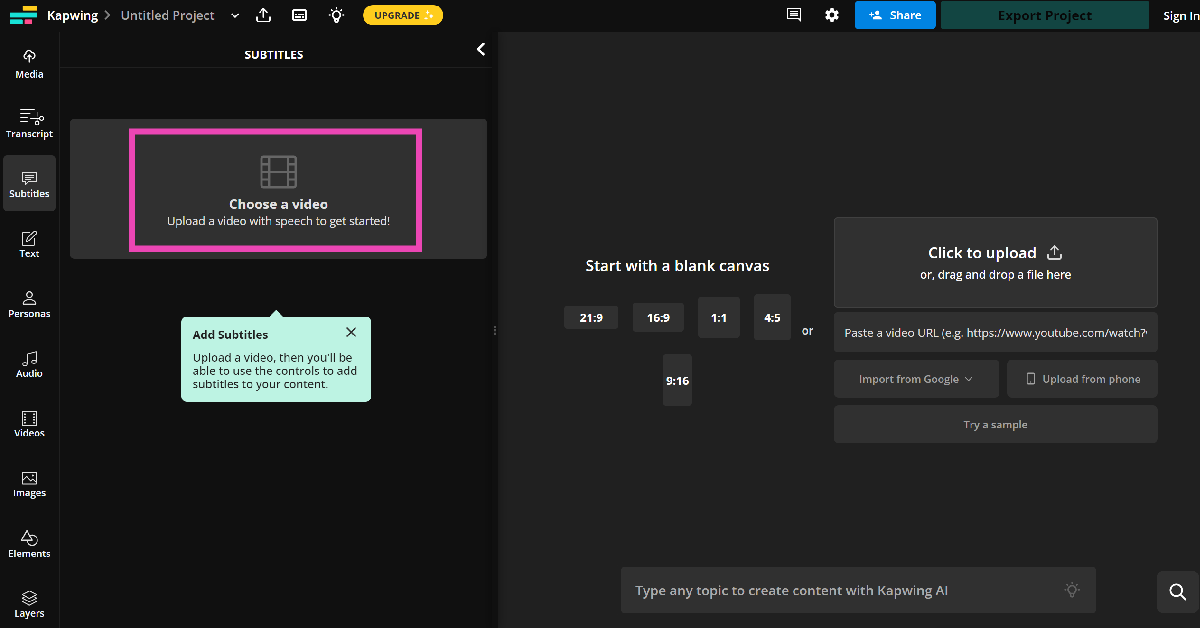
Task: Open the settings gear icon
Action: [832, 15]
